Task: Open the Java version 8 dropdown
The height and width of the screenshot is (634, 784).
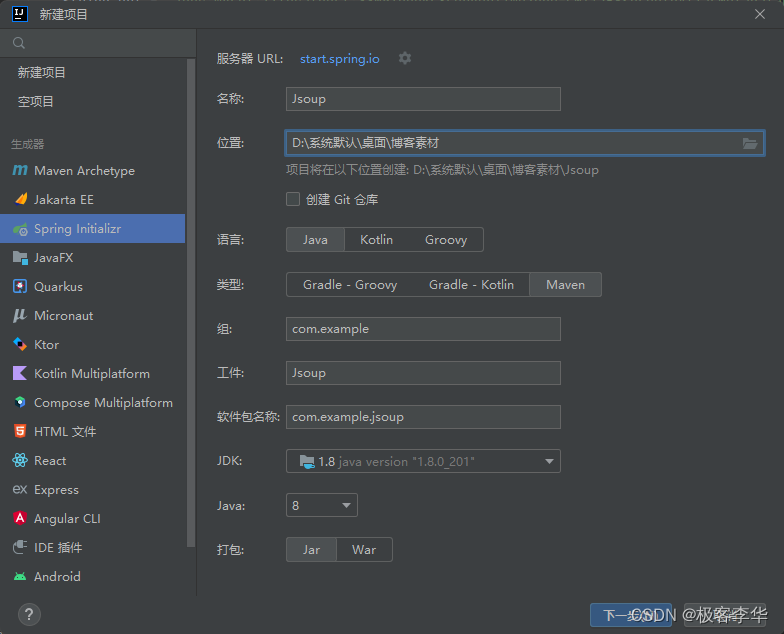Action: tap(322, 505)
